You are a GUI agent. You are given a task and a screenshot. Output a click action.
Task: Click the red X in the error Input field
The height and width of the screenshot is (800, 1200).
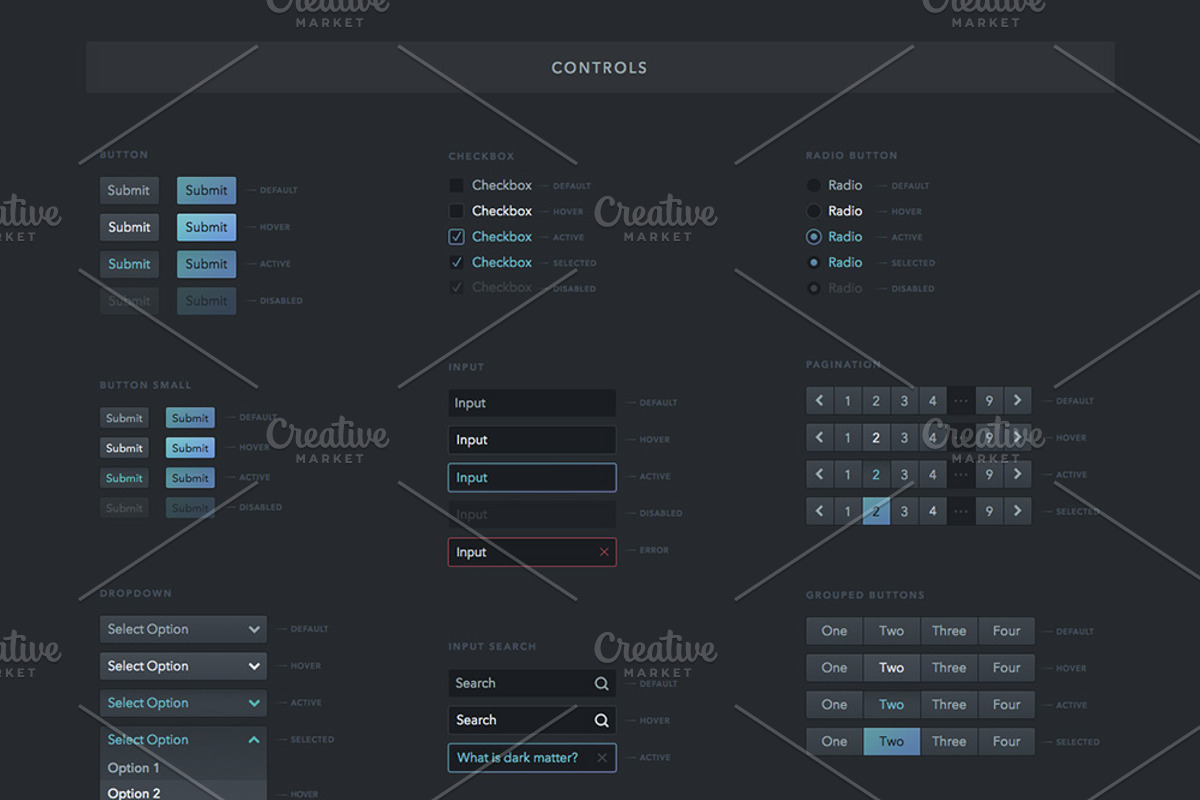pos(604,551)
